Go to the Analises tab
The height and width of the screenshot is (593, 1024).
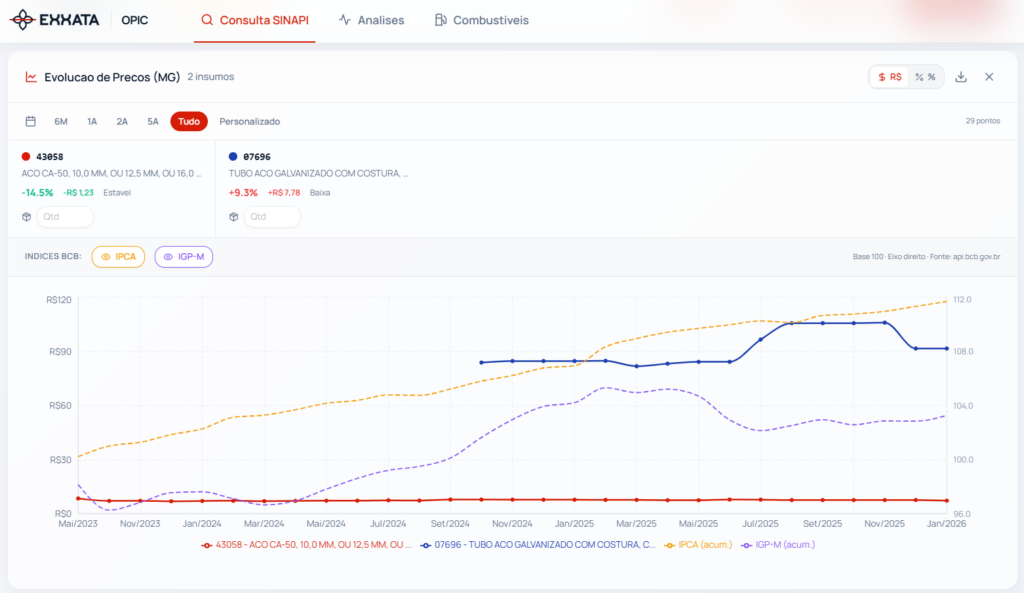click(x=371, y=20)
